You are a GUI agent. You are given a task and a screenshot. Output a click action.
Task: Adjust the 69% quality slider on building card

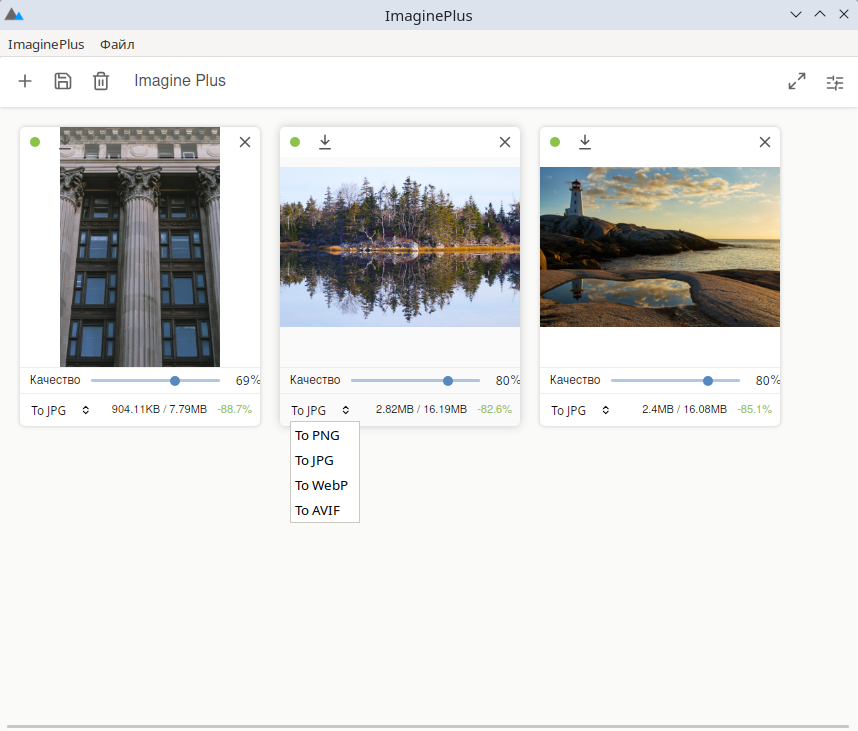coord(155,381)
